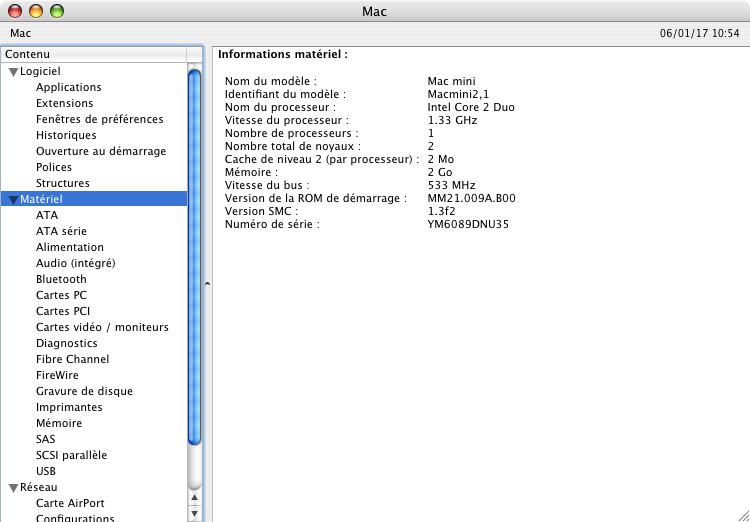Viewport: 750px width, 522px height.
Task: Click the Intel Core 2 Duo value
Action: coord(471,107)
